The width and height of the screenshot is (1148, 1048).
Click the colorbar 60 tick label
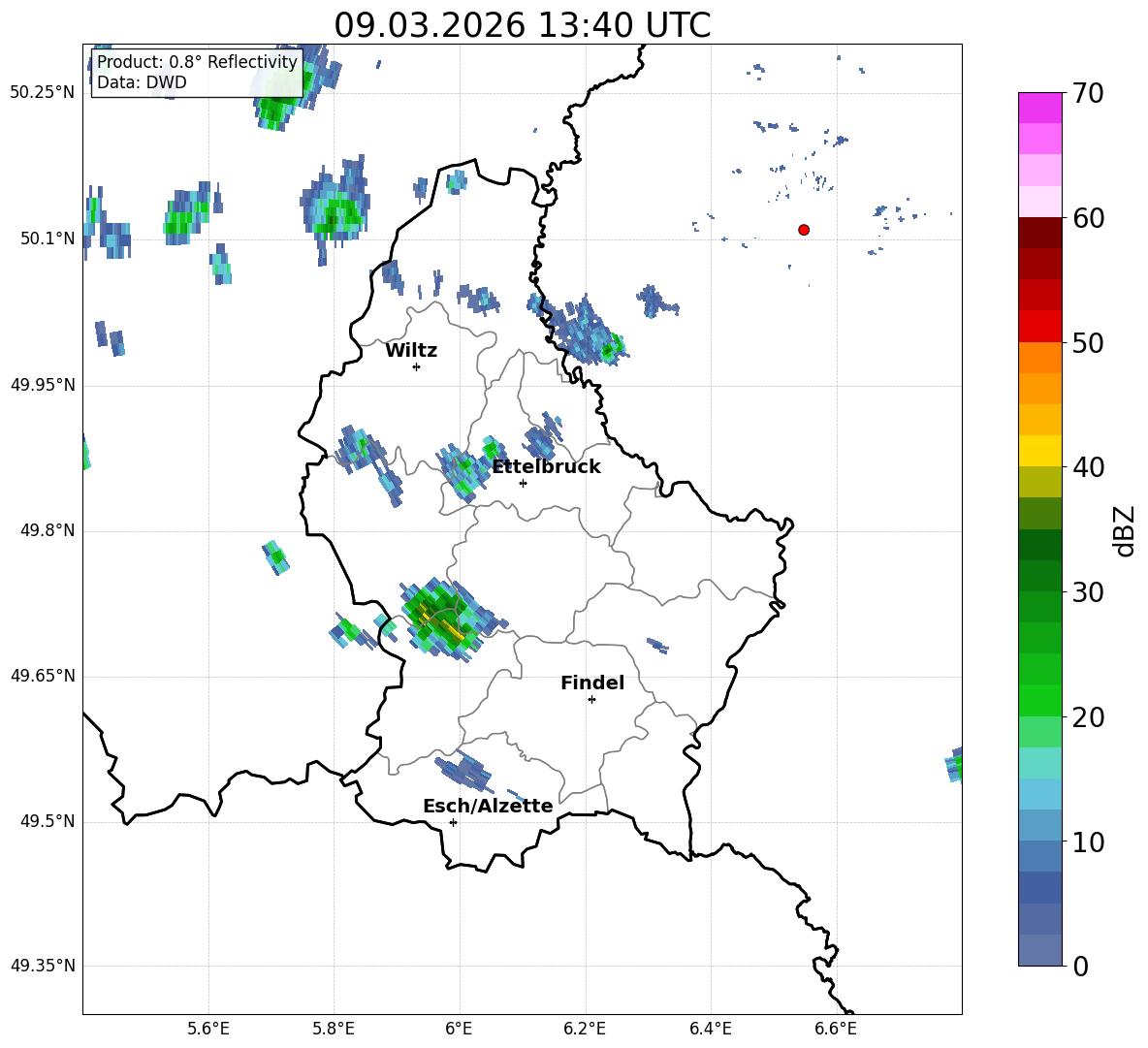click(x=1088, y=218)
